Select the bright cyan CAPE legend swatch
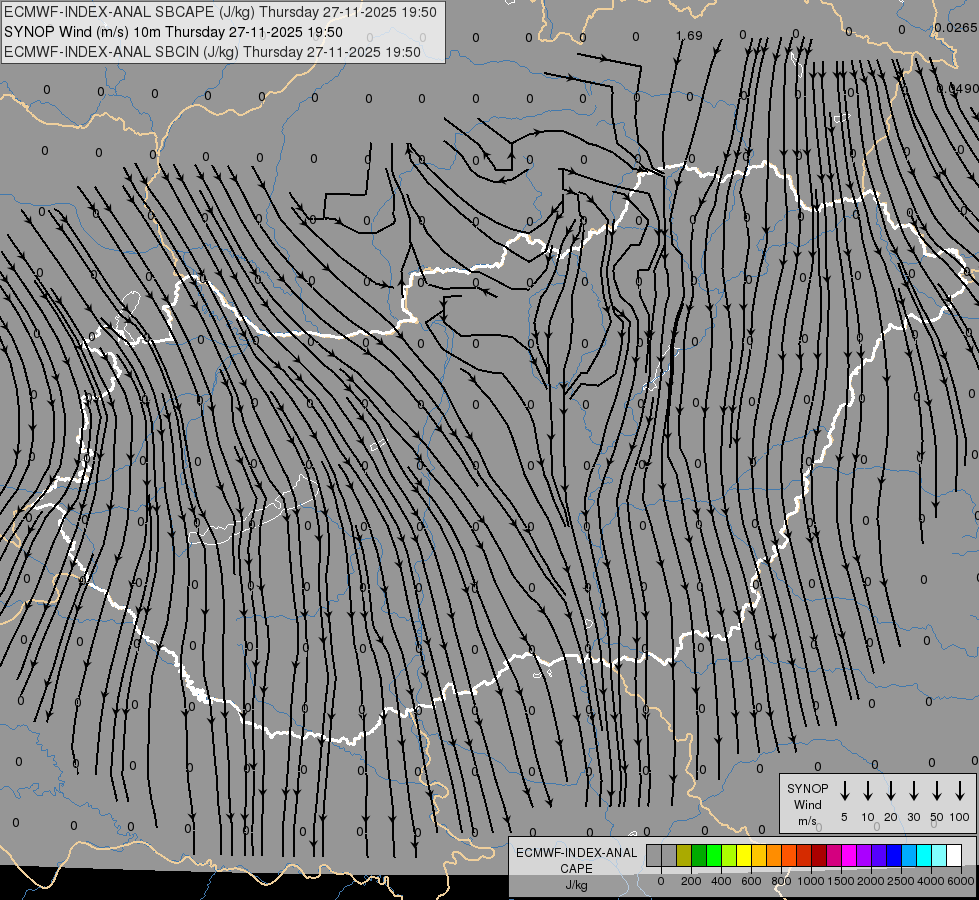This screenshot has height=900, width=979. point(923,855)
